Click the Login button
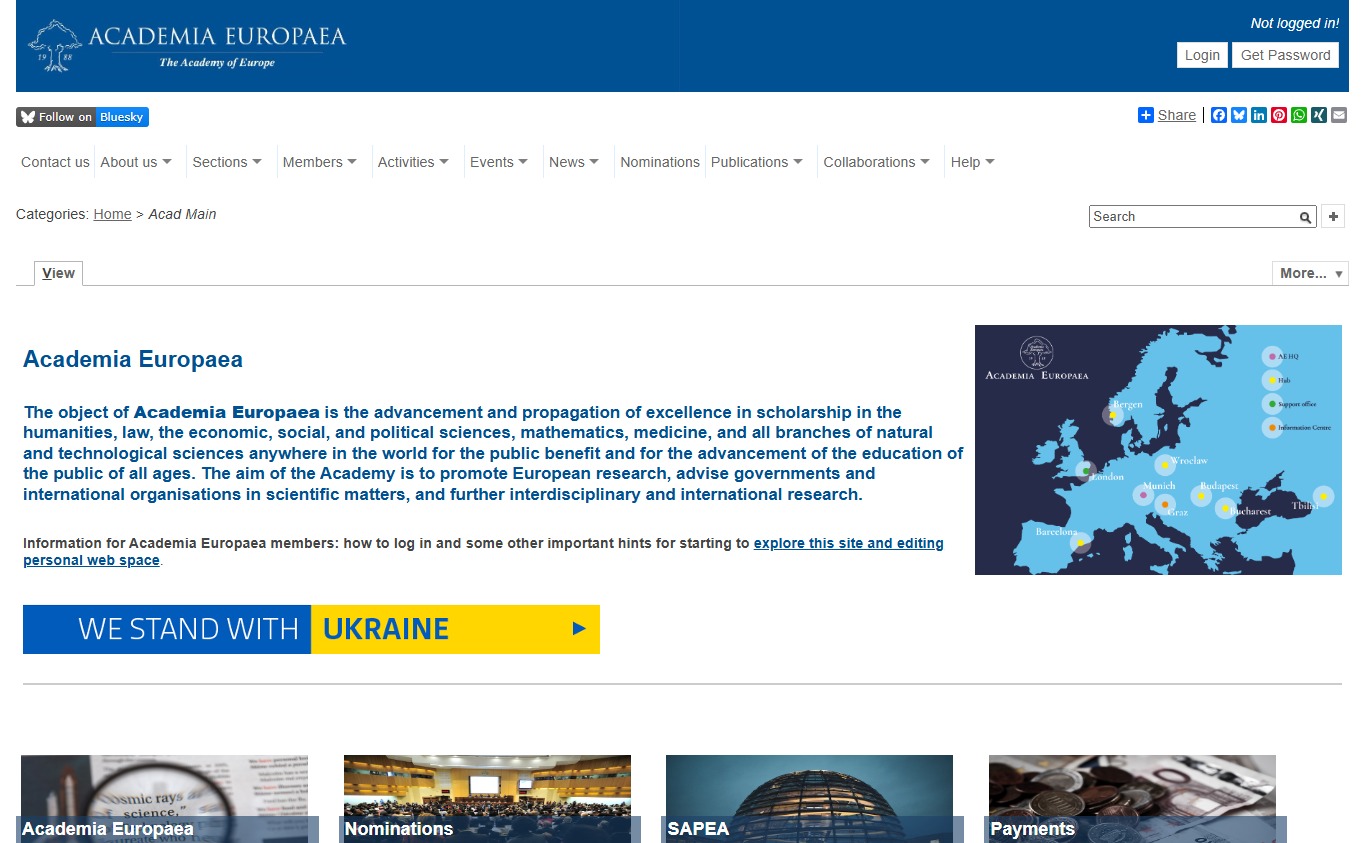Viewport: 1367px width, 843px height. pyautogui.click(x=1202, y=55)
